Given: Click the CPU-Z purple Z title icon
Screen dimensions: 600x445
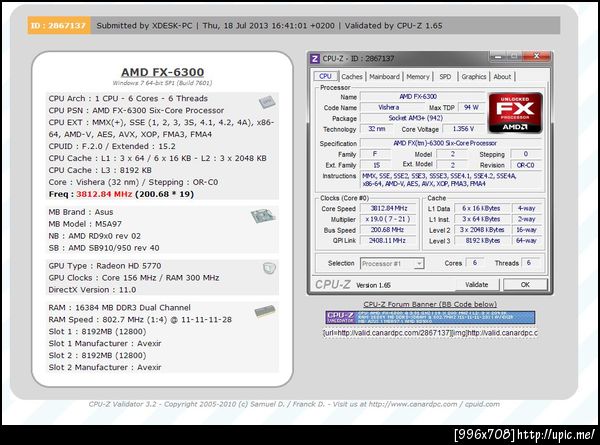Looking at the screenshot, I should (315, 59).
